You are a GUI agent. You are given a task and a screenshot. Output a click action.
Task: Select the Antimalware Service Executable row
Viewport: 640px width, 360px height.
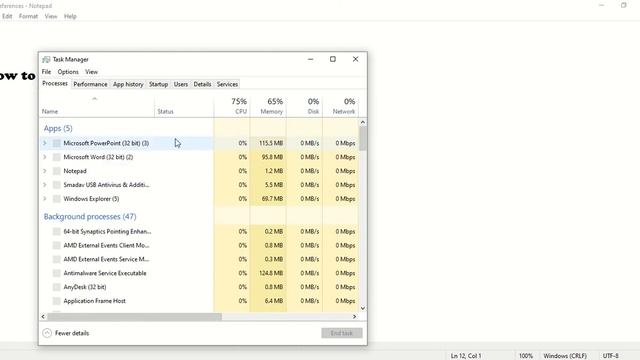click(x=199, y=273)
